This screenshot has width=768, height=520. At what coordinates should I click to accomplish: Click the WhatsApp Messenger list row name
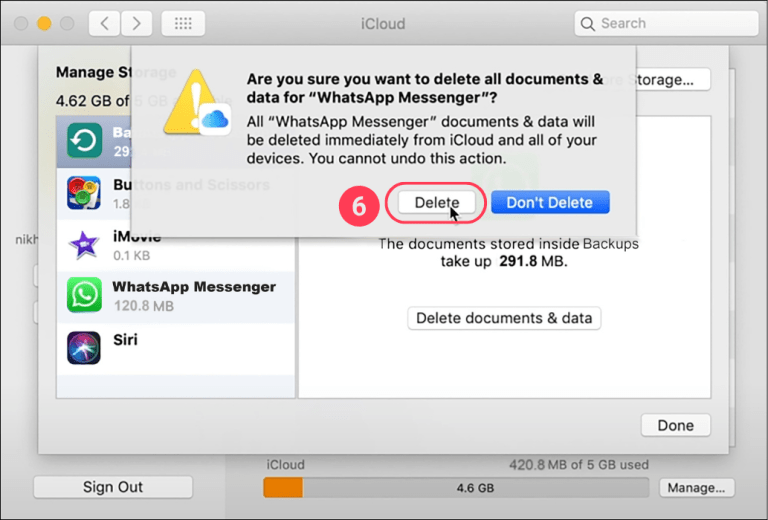click(194, 287)
